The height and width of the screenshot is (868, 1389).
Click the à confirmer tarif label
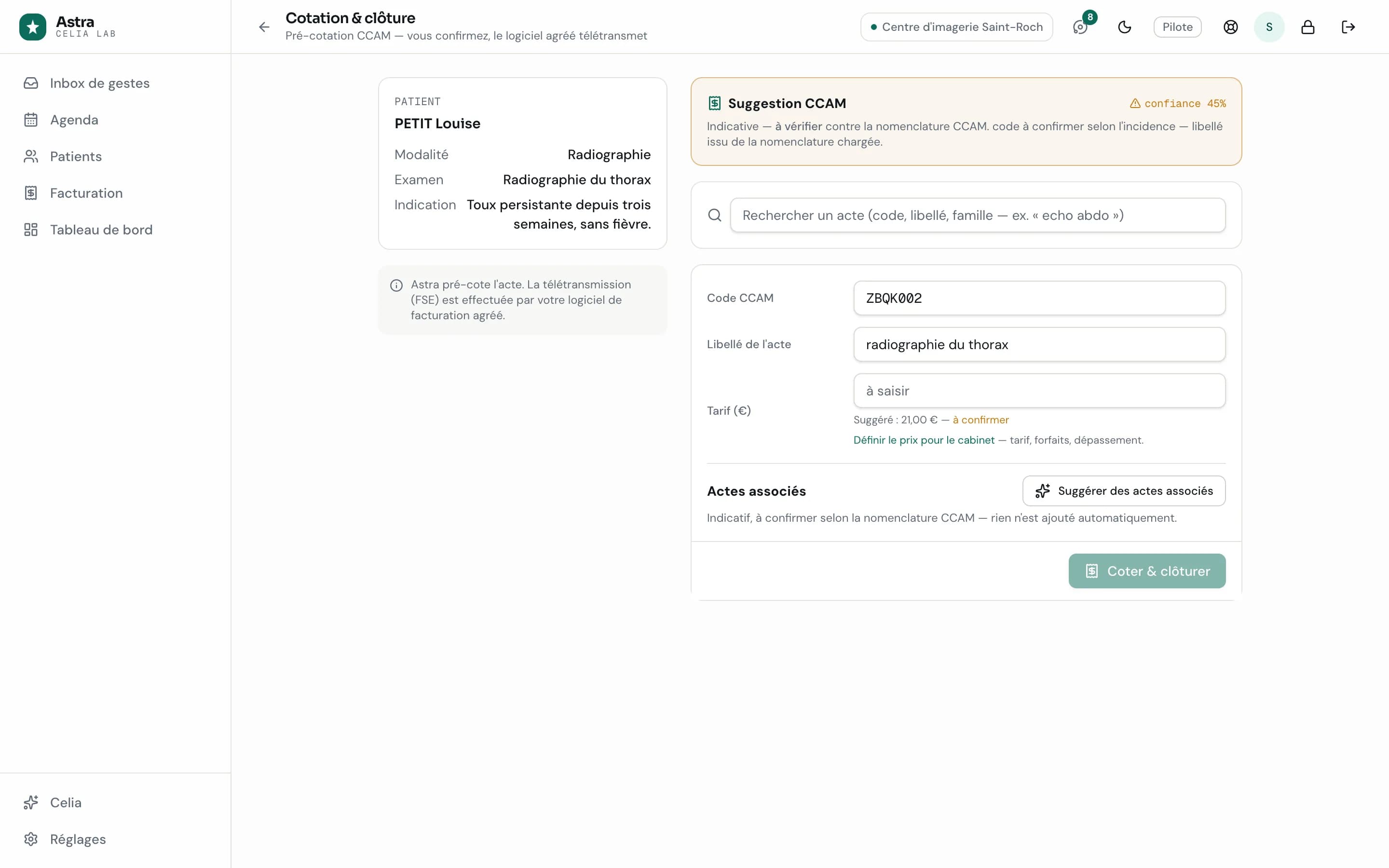click(980, 420)
